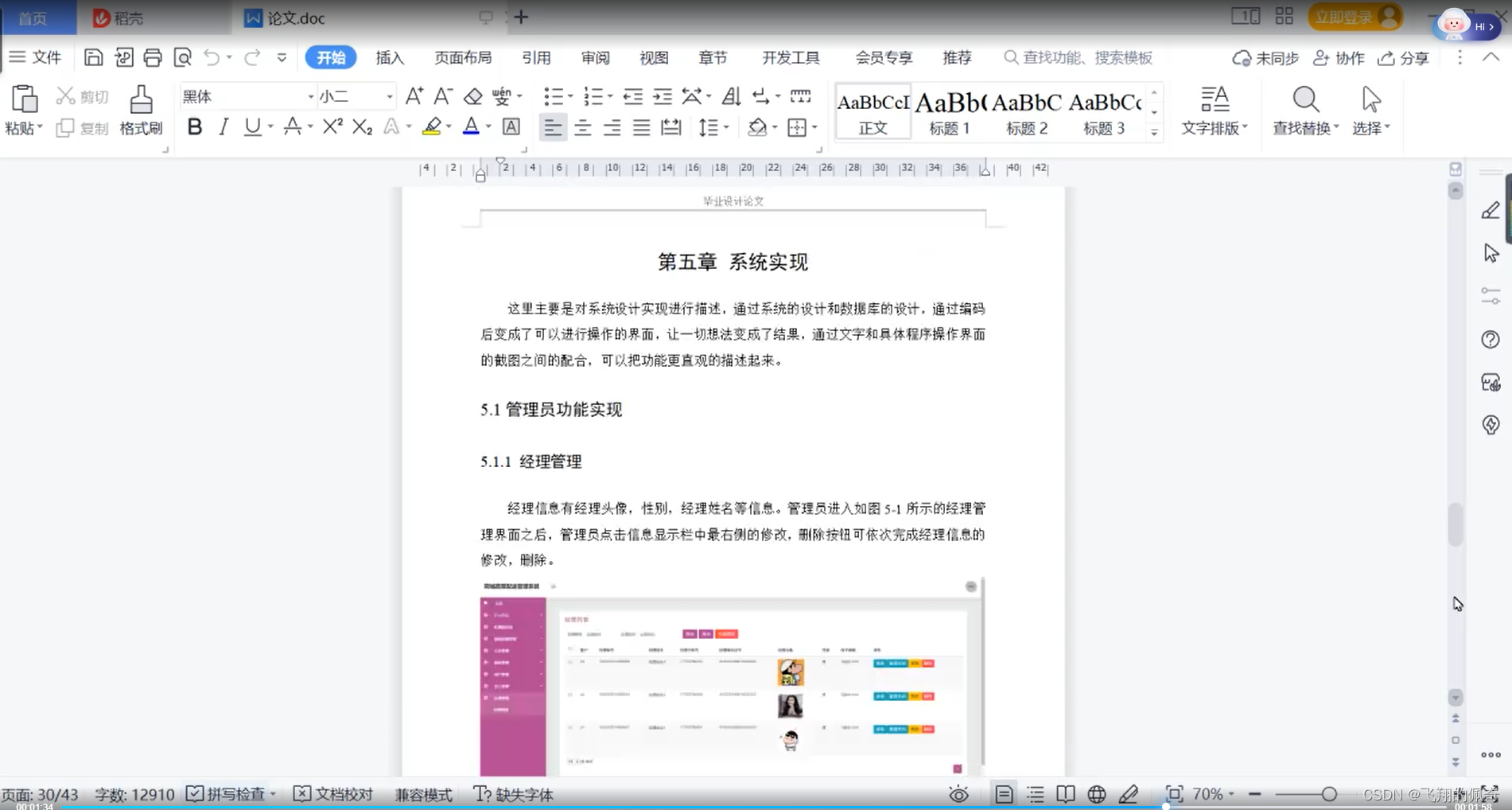The height and width of the screenshot is (810, 1512).
Task: Expand highlight color dropdown arrow
Action: tap(449, 127)
